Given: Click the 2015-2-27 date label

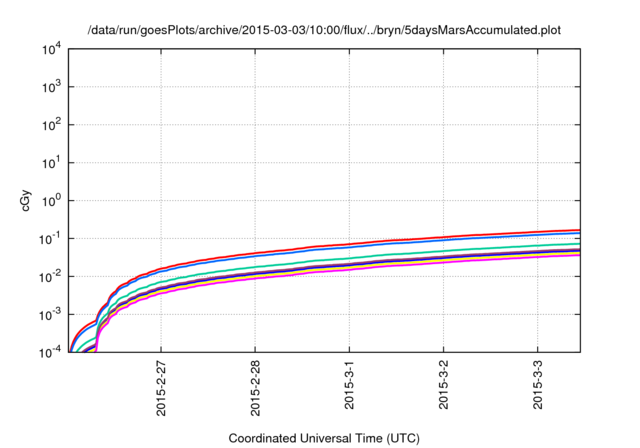Looking at the screenshot, I should pos(161,388).
